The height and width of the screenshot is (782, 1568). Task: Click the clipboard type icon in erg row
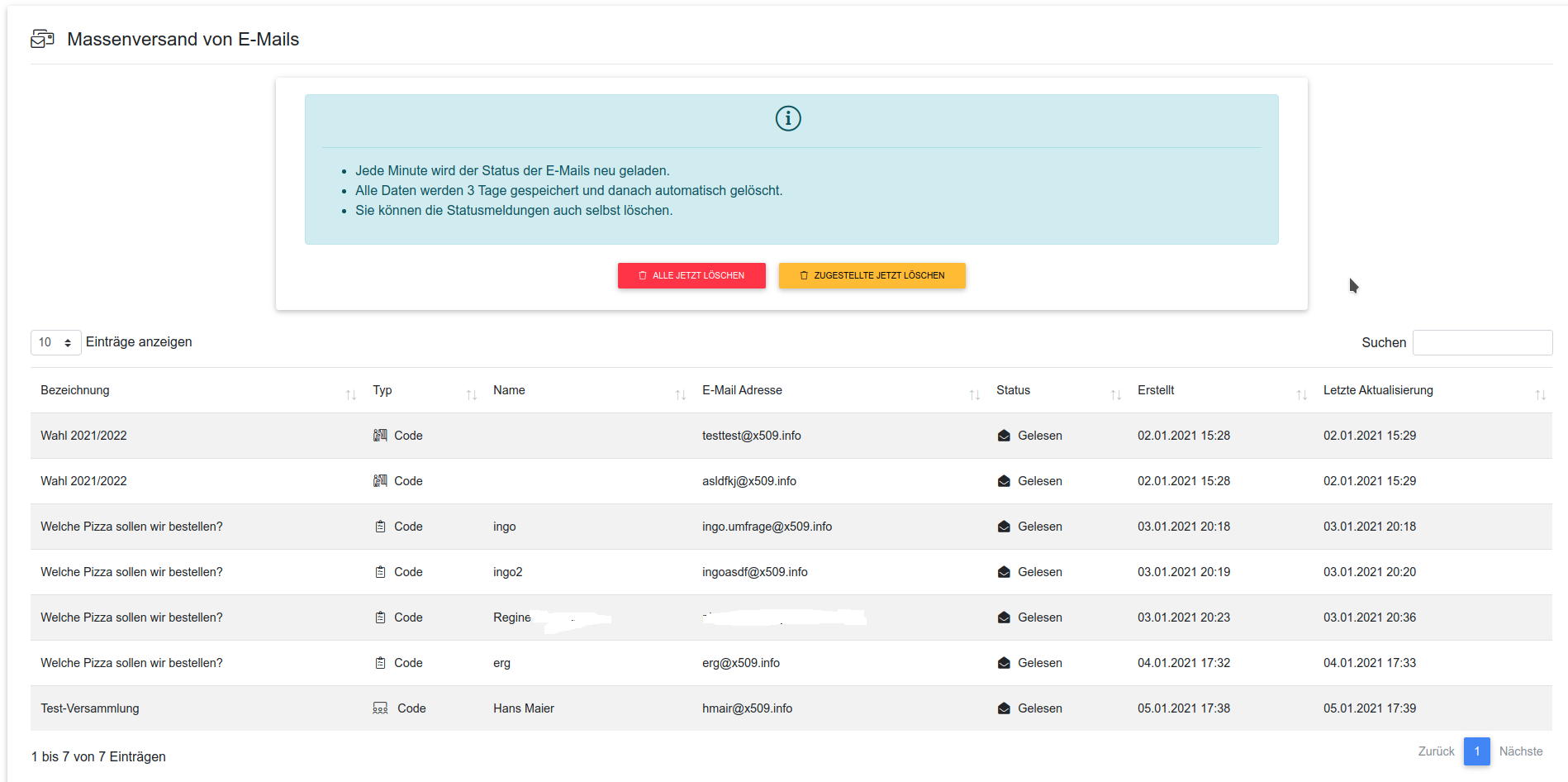pyautogui.click(x=380, y=663)
